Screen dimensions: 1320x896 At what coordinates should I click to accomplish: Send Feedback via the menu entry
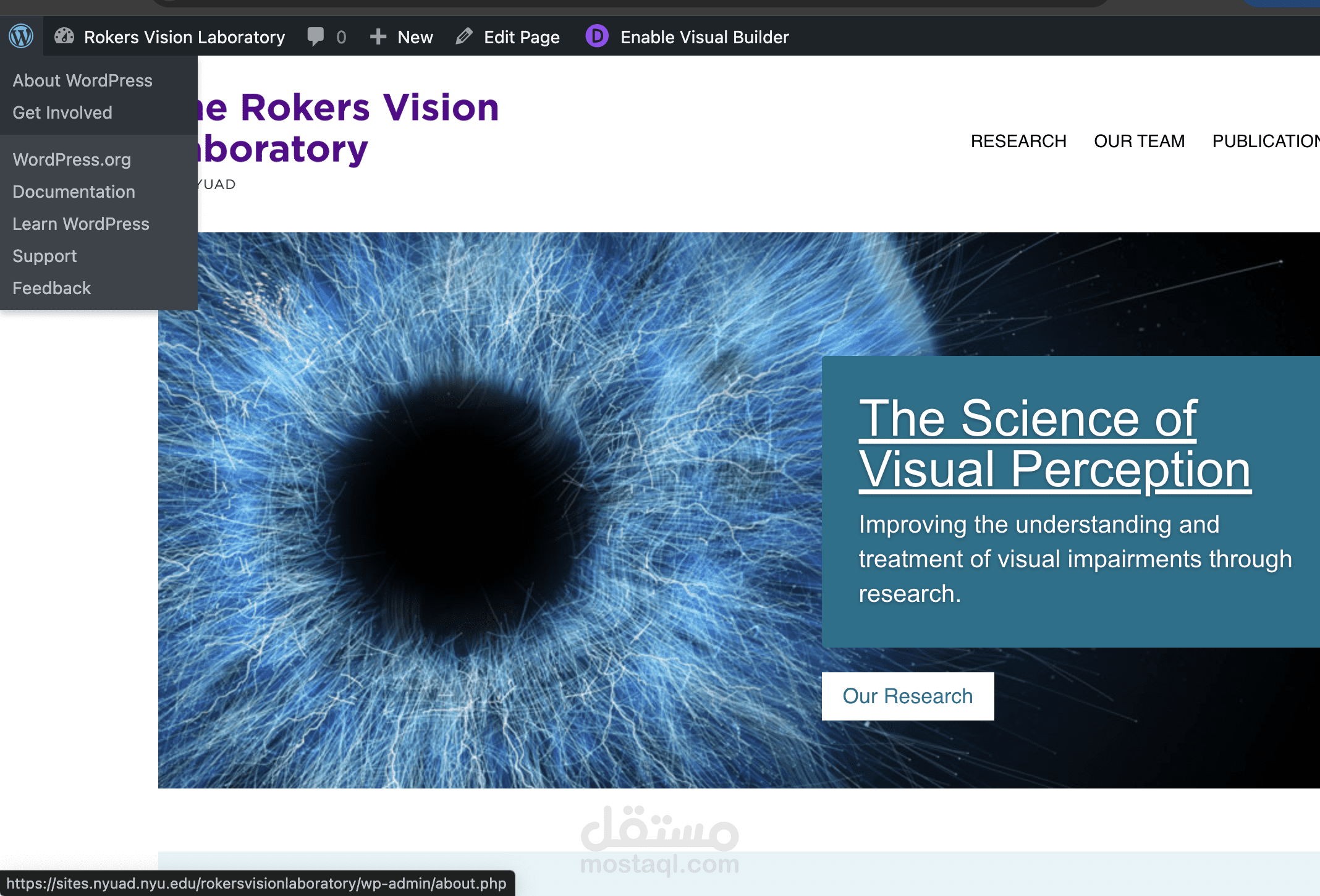click(51, 288)
